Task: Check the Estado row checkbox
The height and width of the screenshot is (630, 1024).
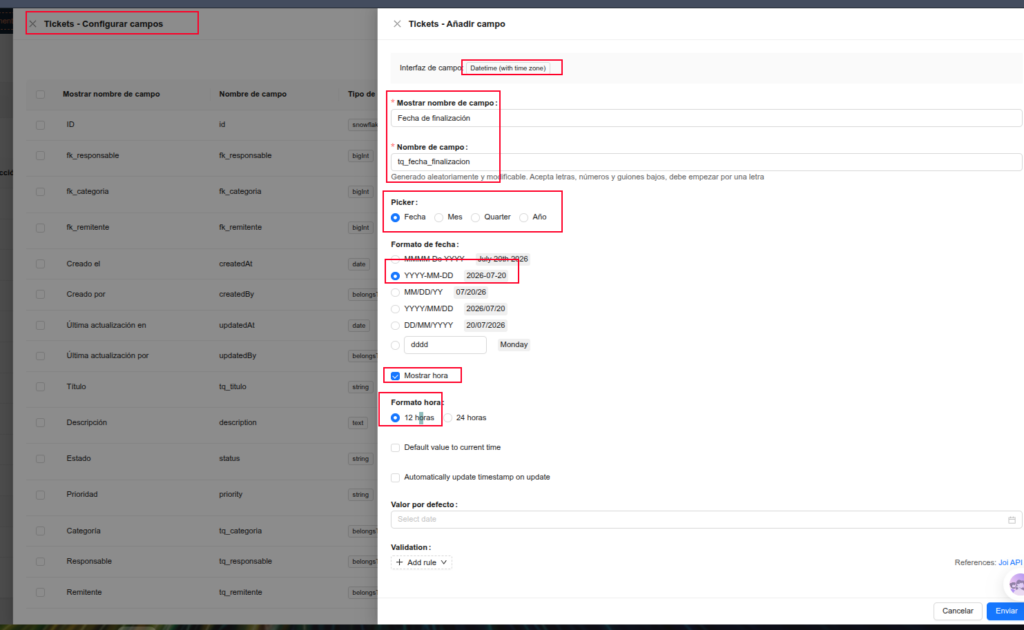Action: click(40, 459)
